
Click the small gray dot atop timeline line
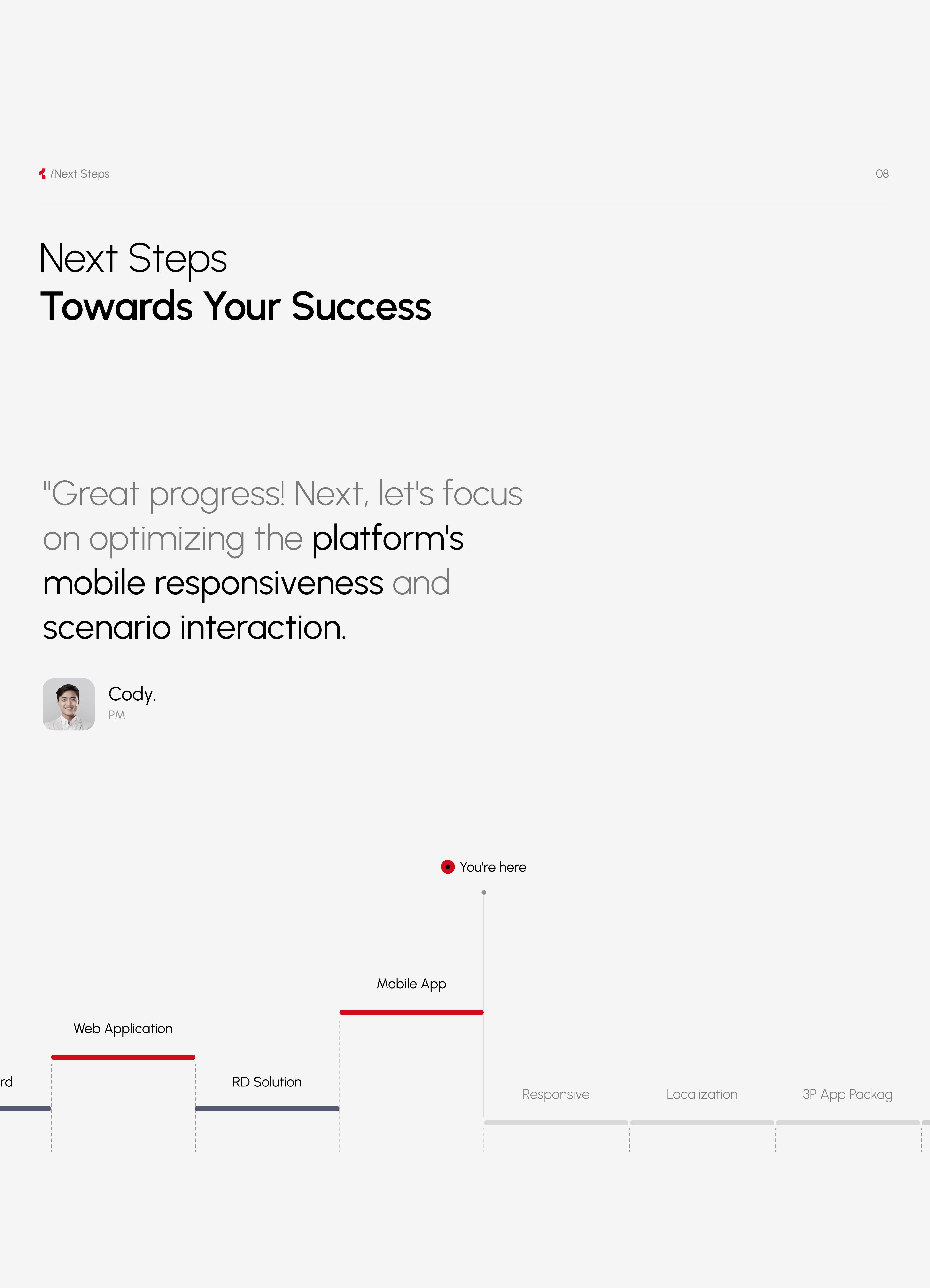[484, 892]
